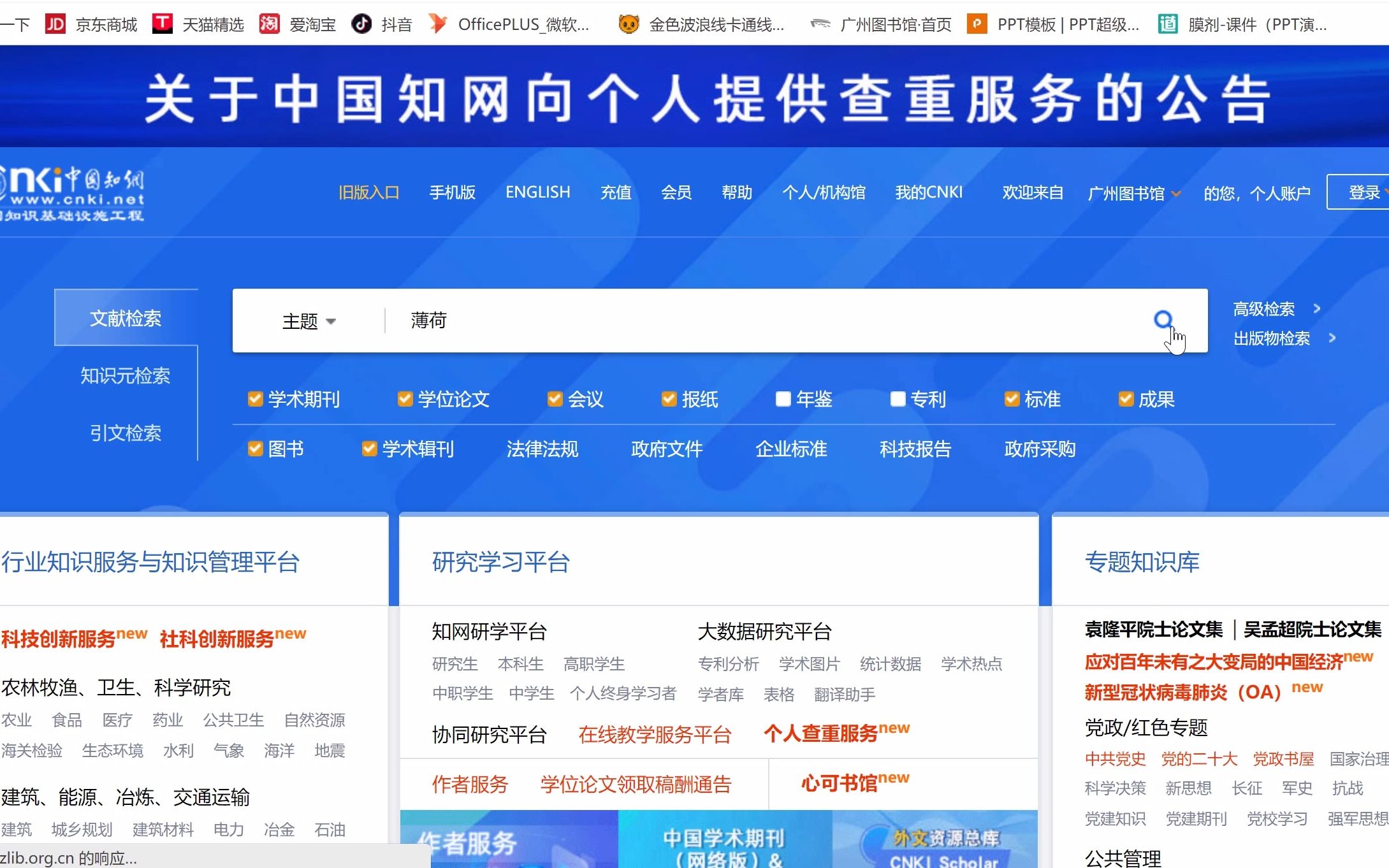Open the 法律法规 link
Screen dimensions: 1389x868
542,449
